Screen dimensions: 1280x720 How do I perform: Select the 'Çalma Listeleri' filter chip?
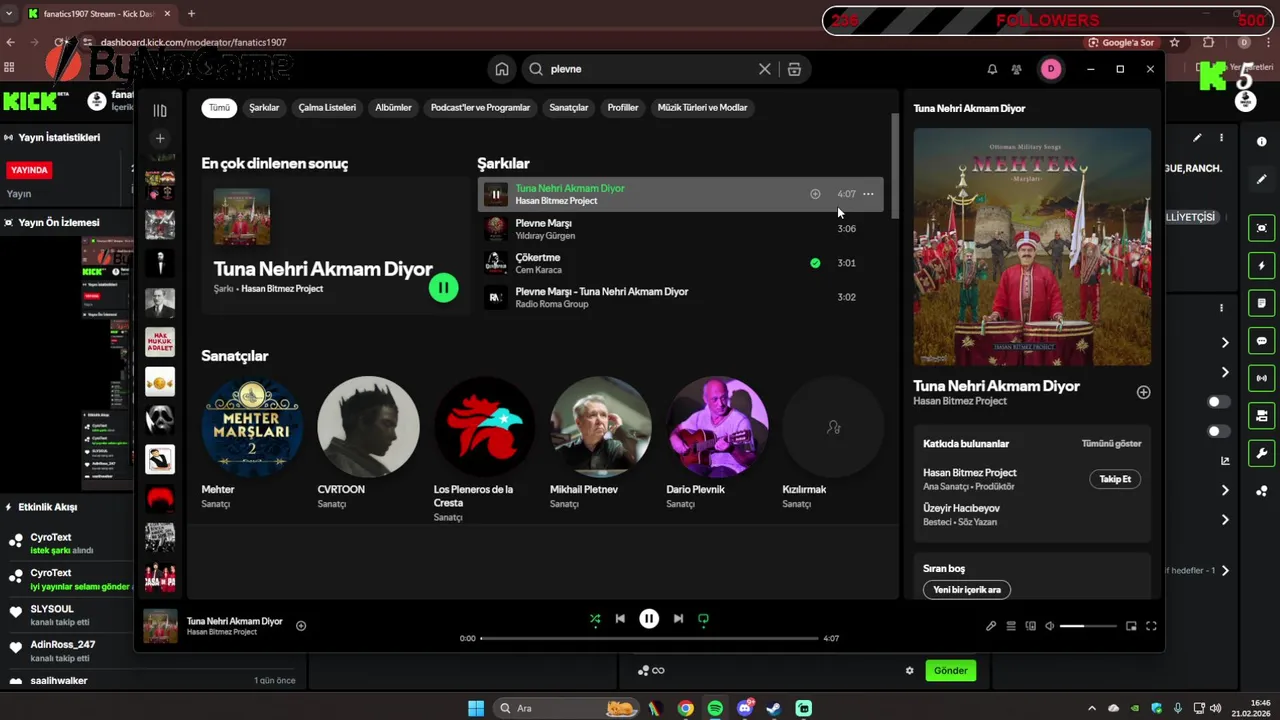tap(327, 107)
